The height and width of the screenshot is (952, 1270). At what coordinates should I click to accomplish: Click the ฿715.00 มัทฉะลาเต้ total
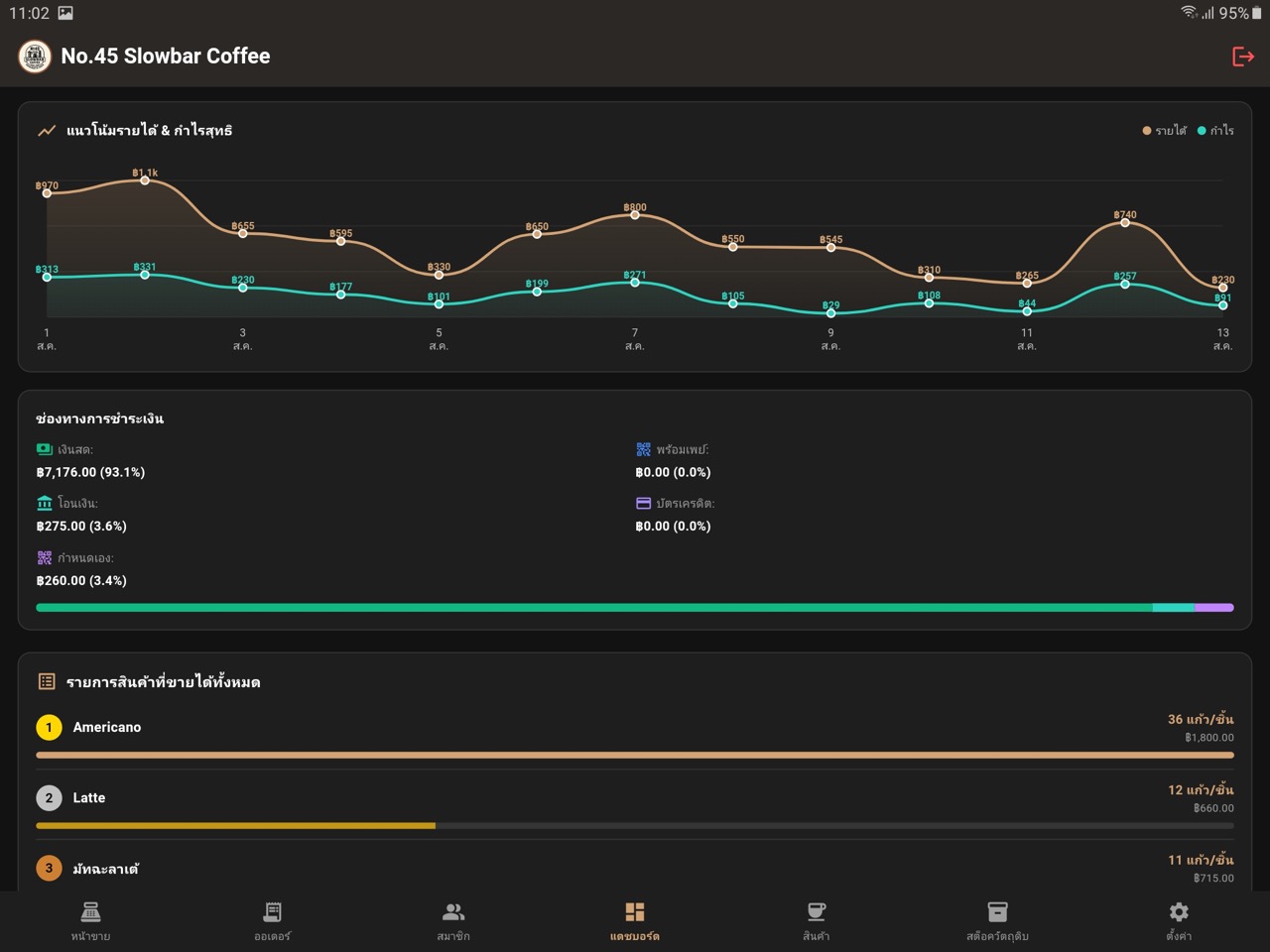click(1213, 879)
